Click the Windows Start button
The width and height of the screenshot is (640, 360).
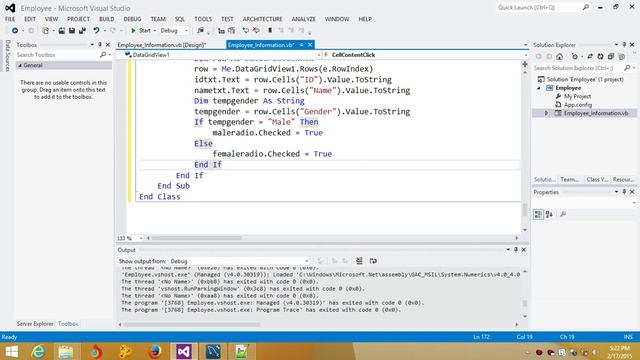[11, 351]
